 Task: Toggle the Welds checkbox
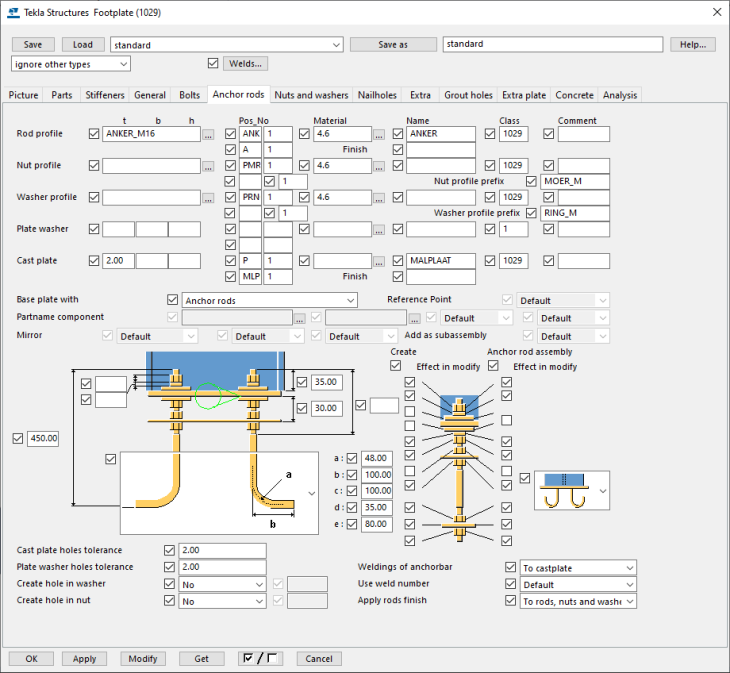(213, 63)
